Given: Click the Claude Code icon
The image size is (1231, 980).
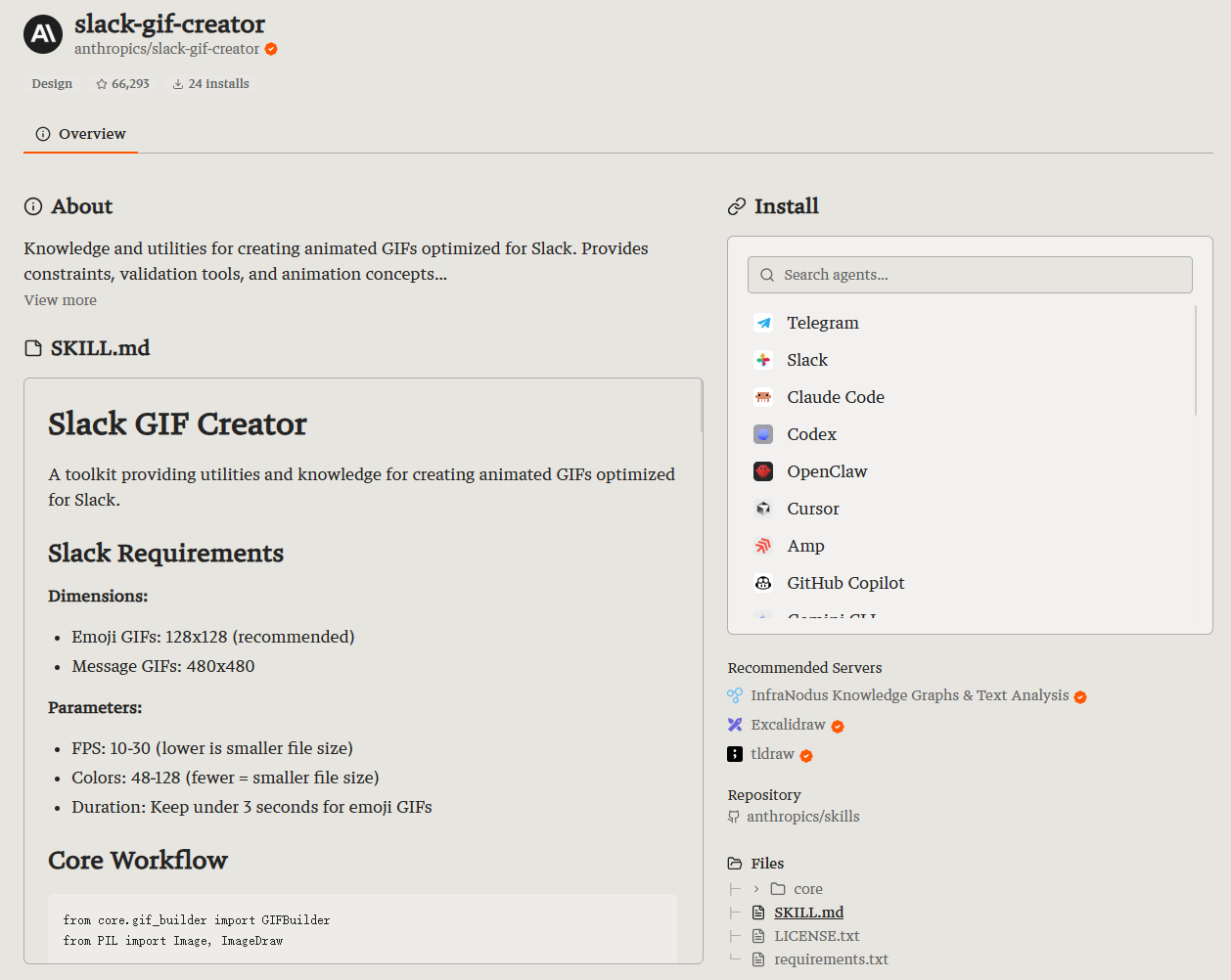Looking at the screenshot, I should pos(763,397).
